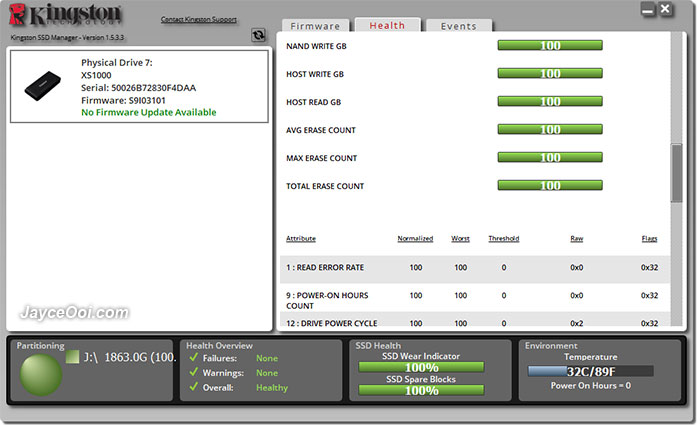
Task: Click the Threshold column header
Action: tap(504, 239)
